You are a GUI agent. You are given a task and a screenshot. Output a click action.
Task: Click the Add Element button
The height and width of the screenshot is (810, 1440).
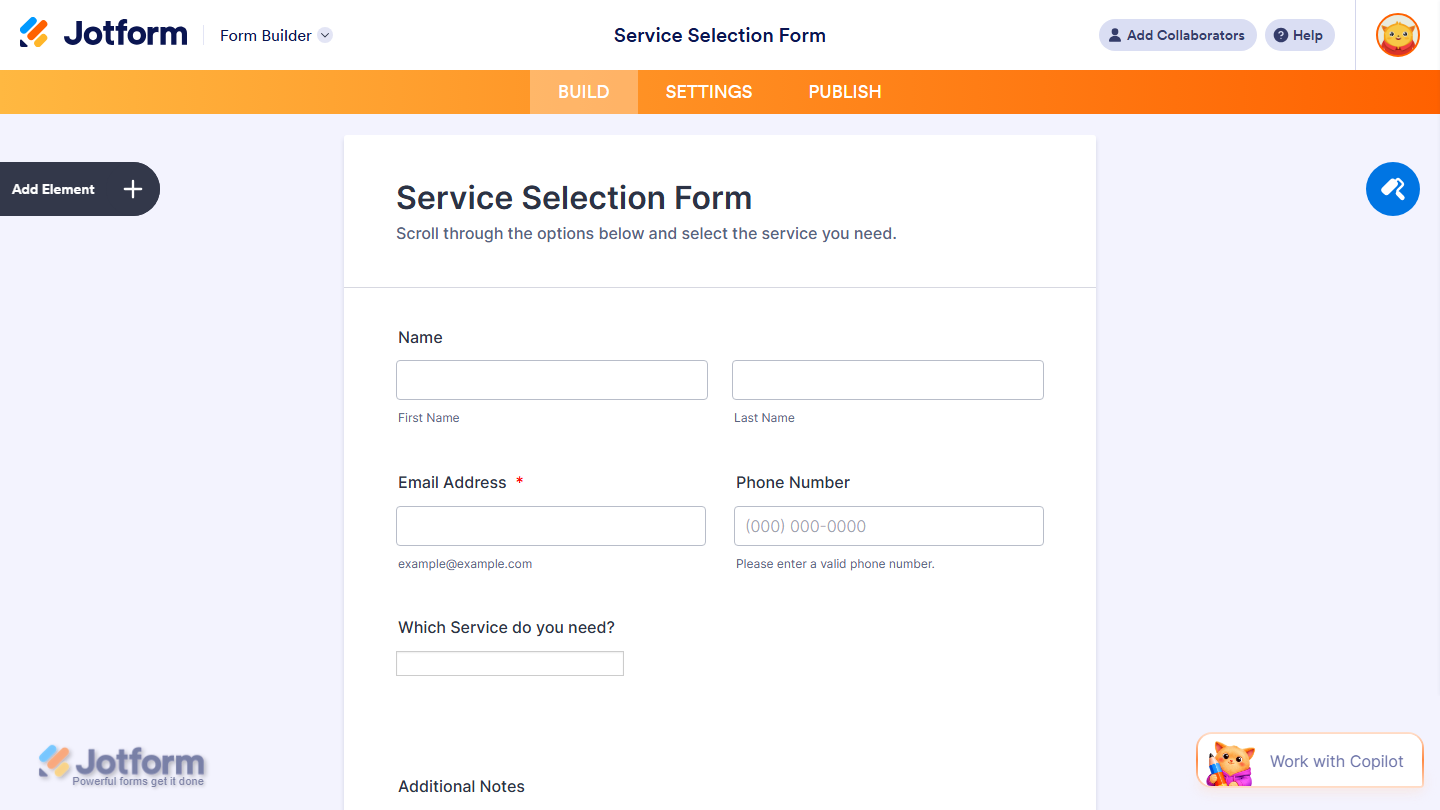(x=53, y=189)
